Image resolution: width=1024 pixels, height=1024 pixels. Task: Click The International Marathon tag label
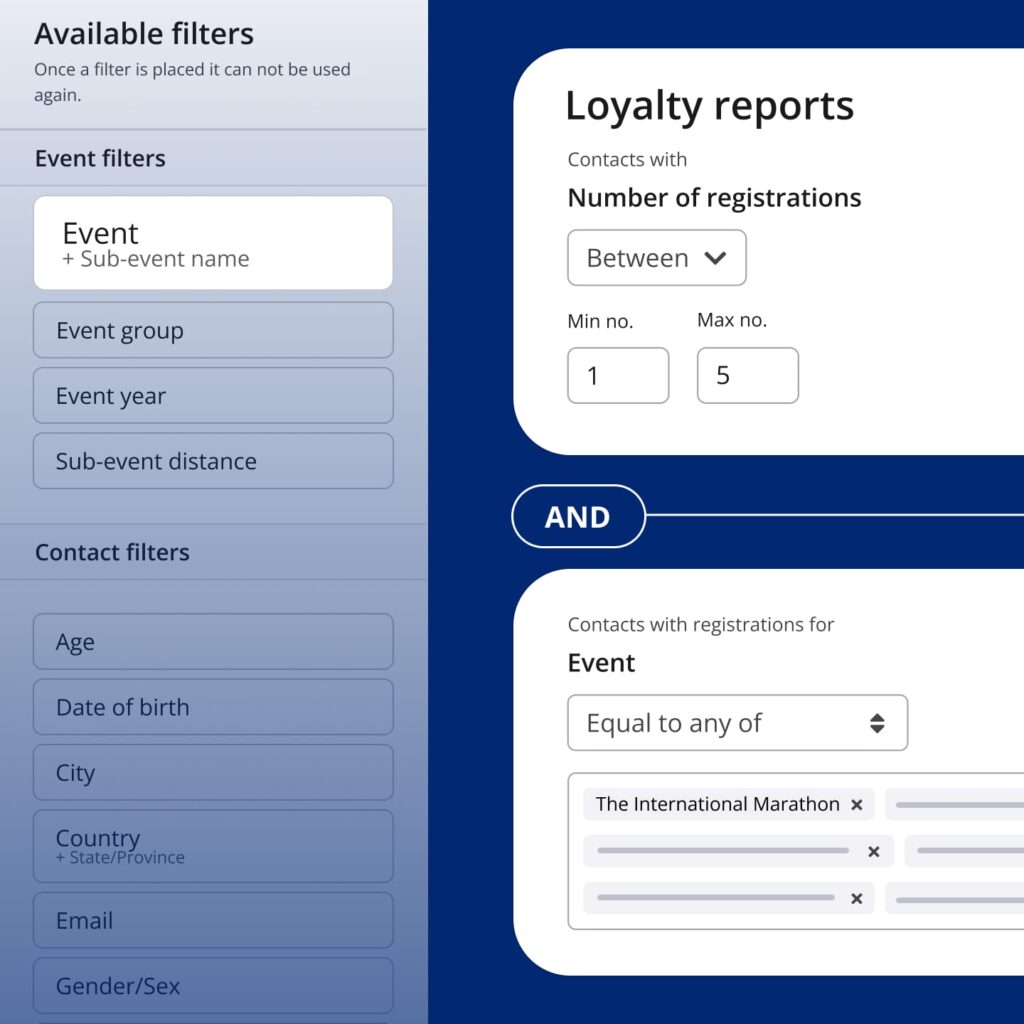coord(717,805)
